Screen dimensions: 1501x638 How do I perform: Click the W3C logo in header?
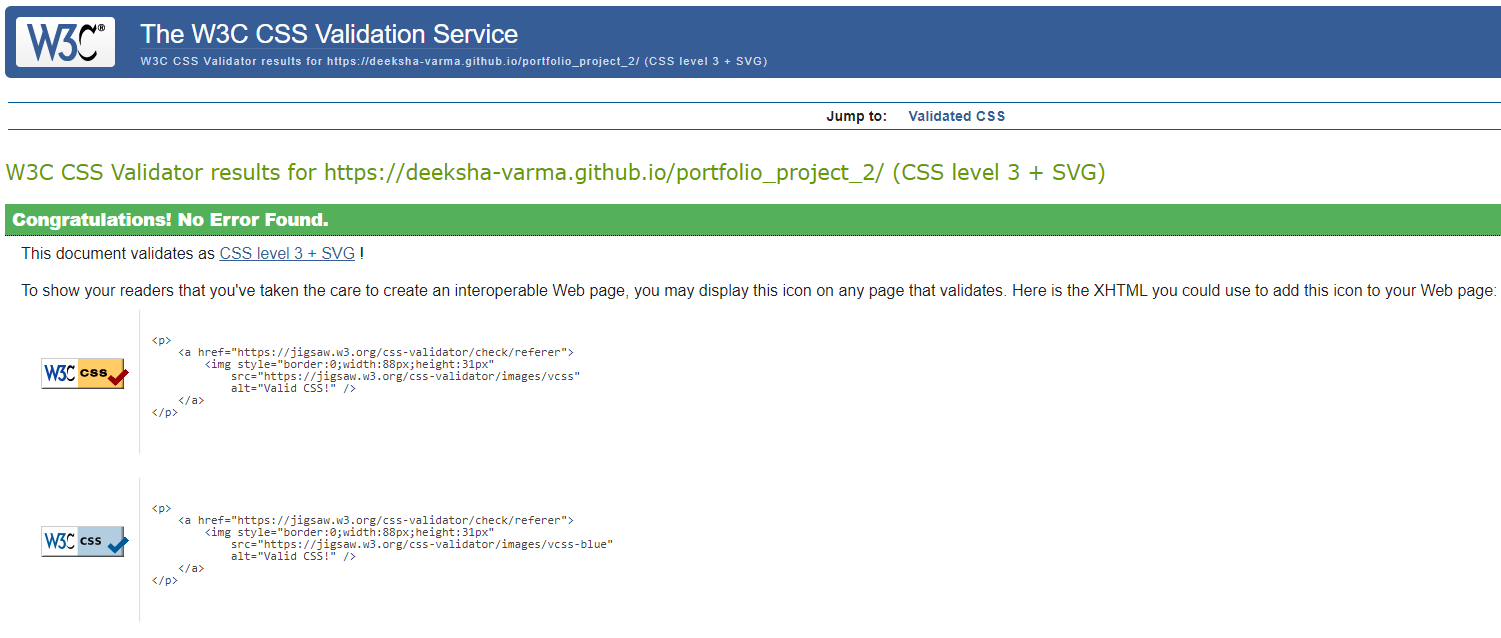[x=65, y=42]
